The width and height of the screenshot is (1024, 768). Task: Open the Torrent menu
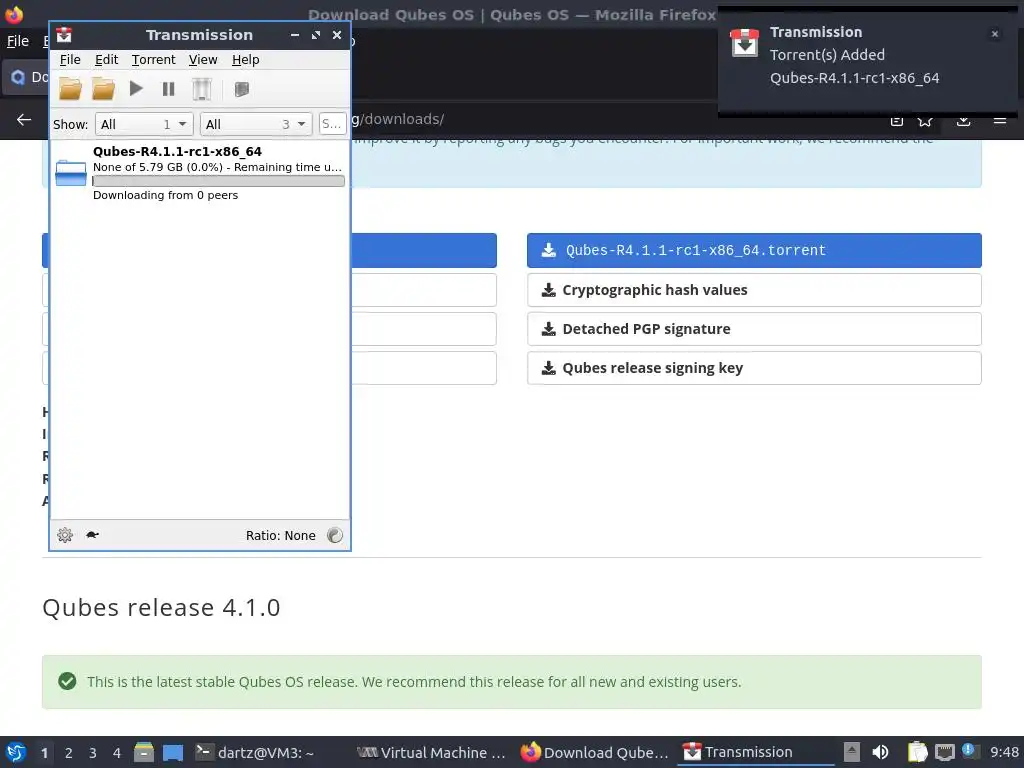[x=153, y=59]
